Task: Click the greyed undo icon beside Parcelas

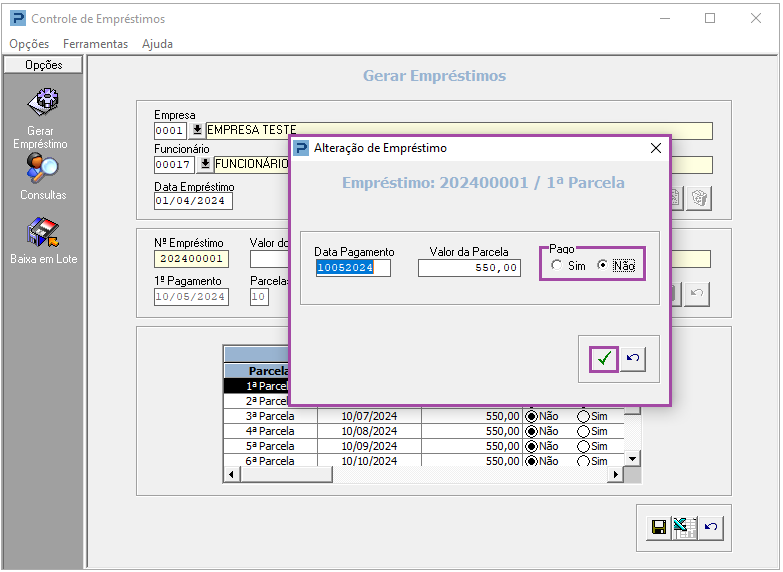Action: coord(697,294)
